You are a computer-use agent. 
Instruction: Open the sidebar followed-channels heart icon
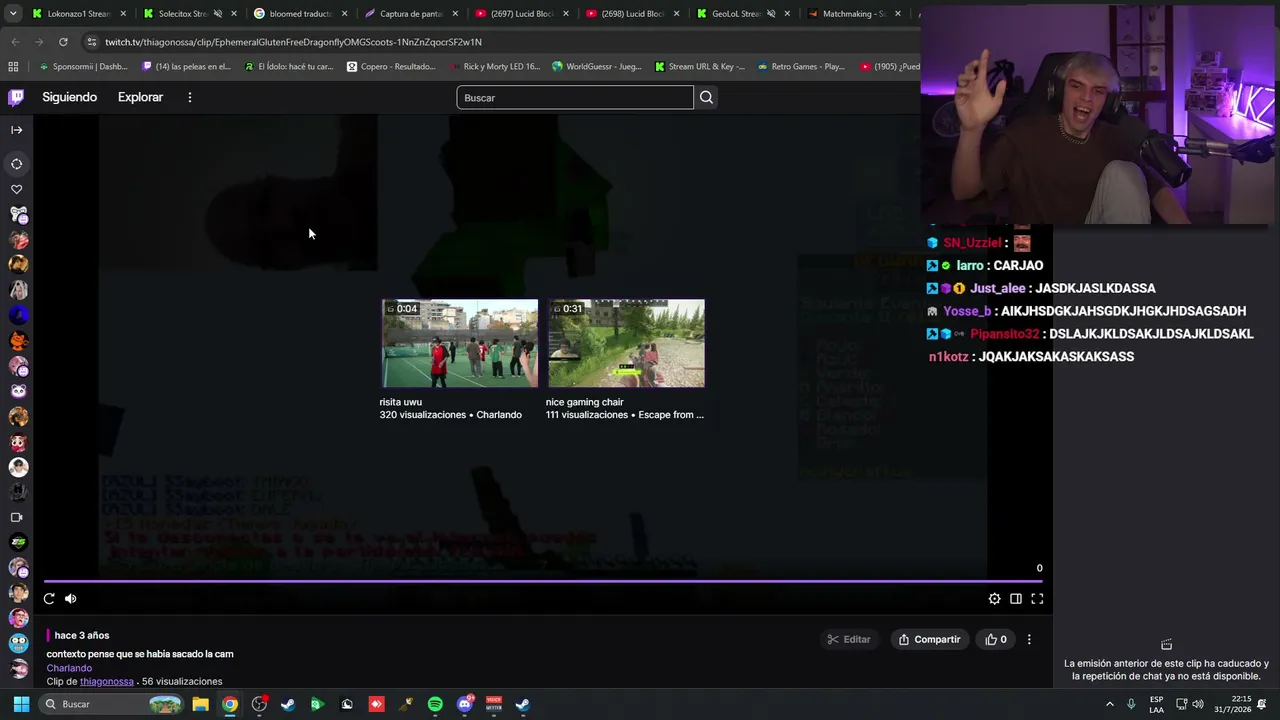[16, 189]
